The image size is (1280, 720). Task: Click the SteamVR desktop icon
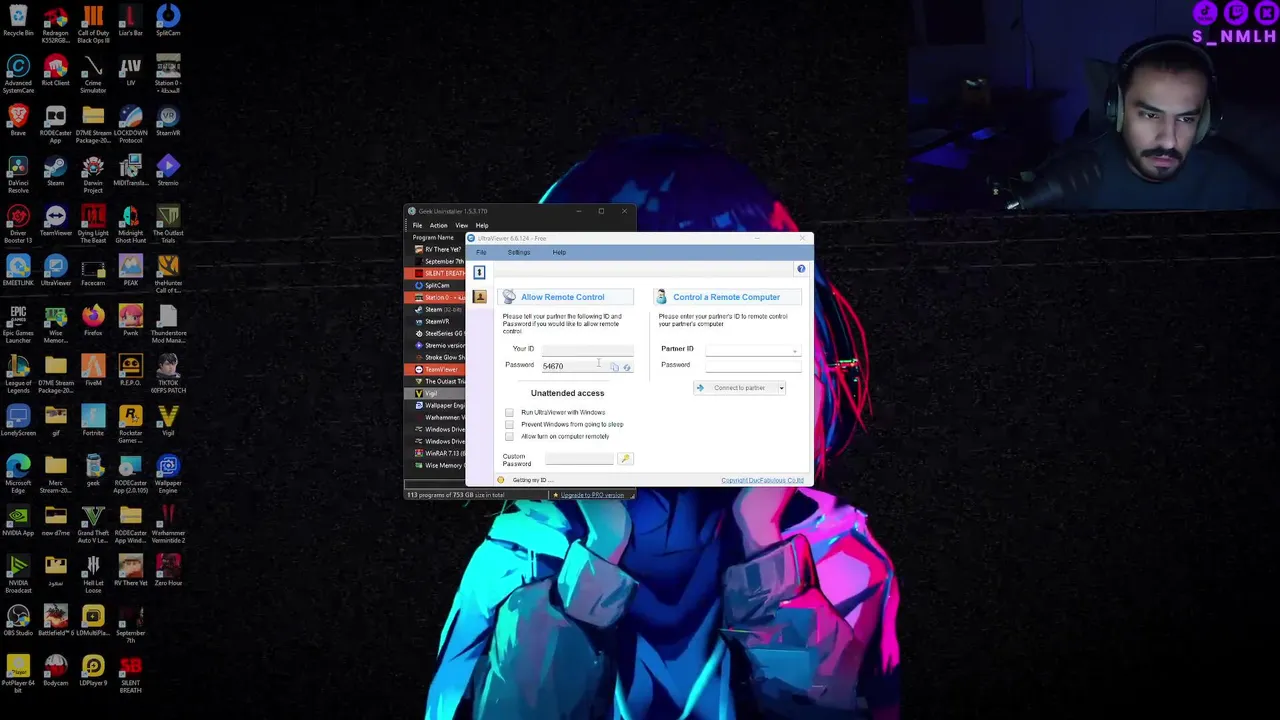point(168,120)
